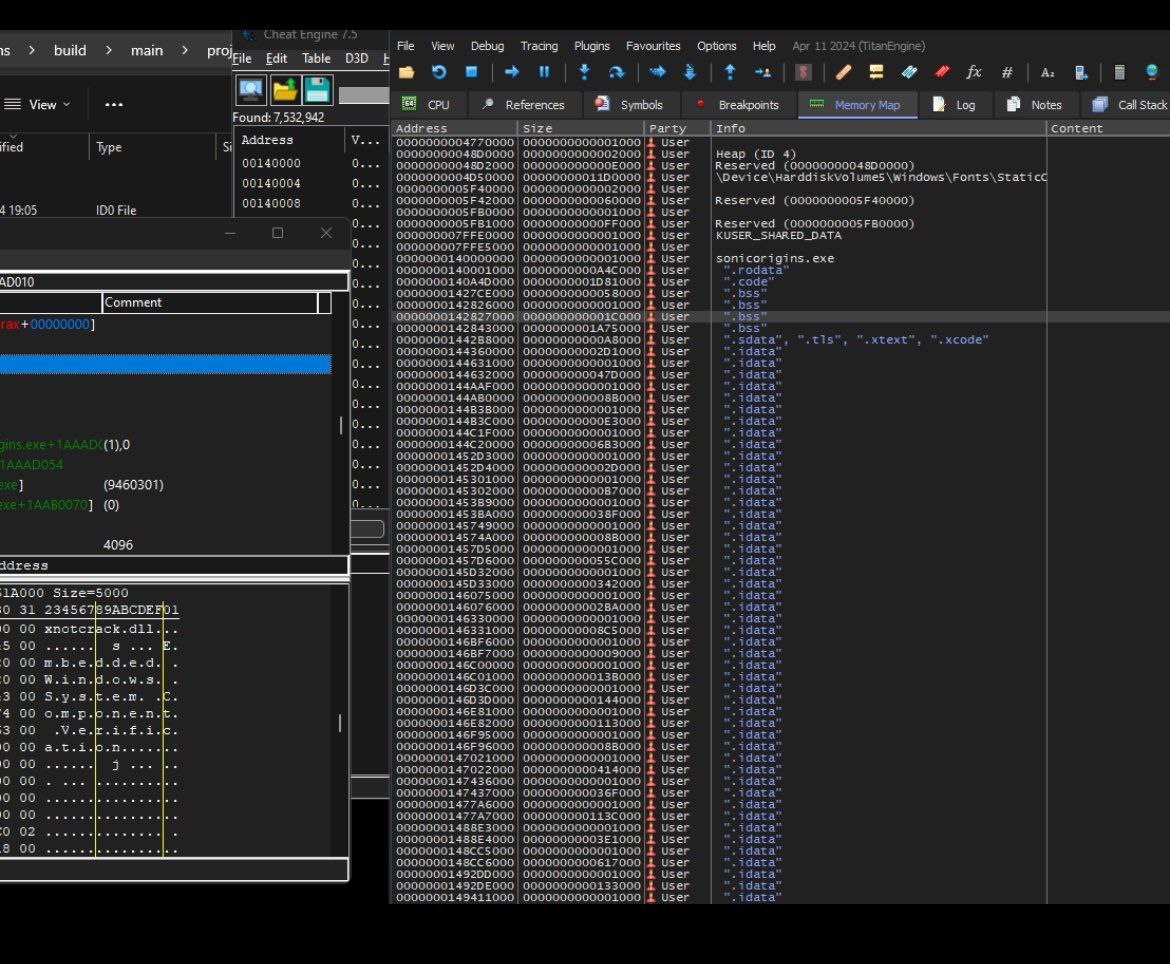Click the pause execution icon
The height and width of the screenshot is (964, 1170).
point(544,72)
